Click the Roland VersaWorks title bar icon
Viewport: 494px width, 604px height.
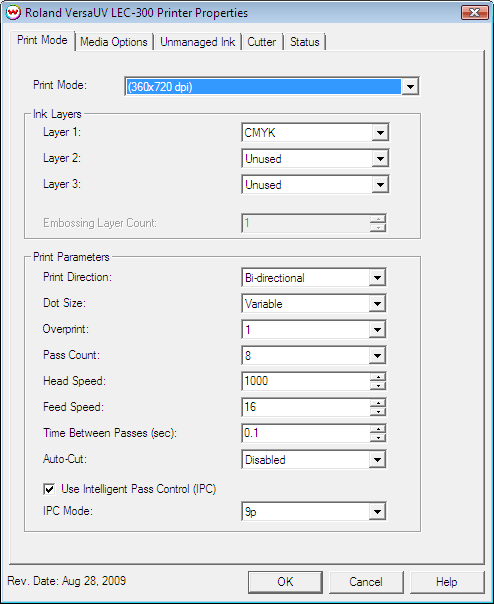[13, 13]
